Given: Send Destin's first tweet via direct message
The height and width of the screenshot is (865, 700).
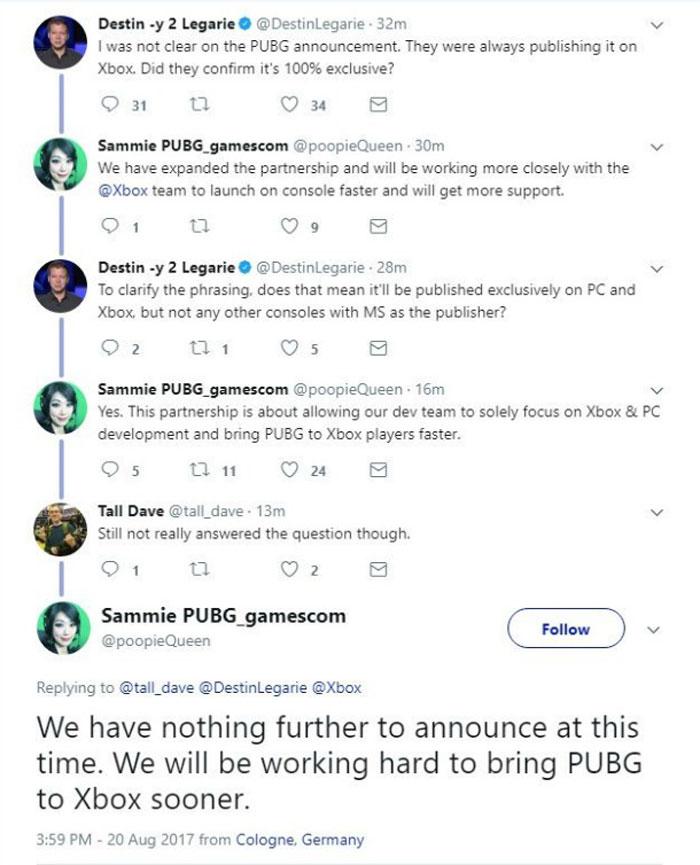Looking at the screenshot, I should [378, 105].
